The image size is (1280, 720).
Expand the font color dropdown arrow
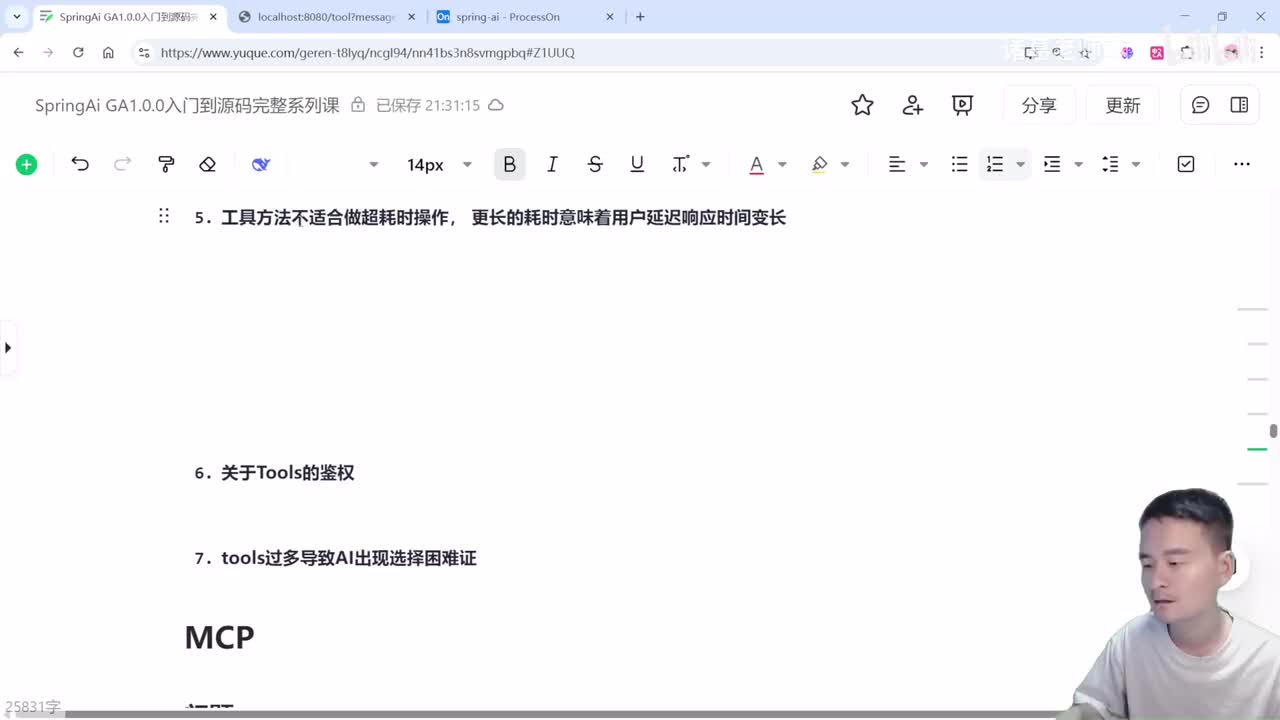coord(782,164)
